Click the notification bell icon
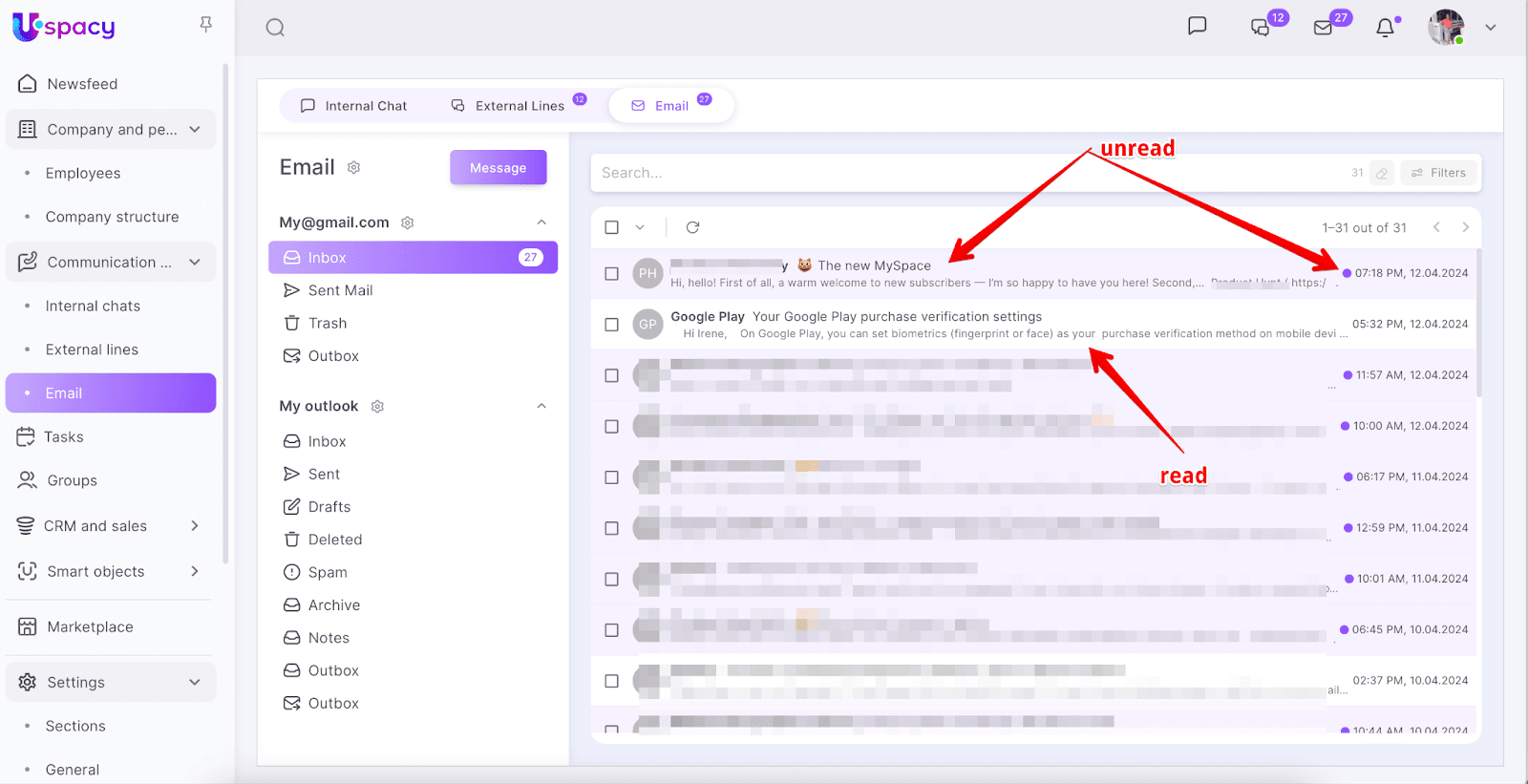The image size is (1528, 784). [x=1385, y=28]
